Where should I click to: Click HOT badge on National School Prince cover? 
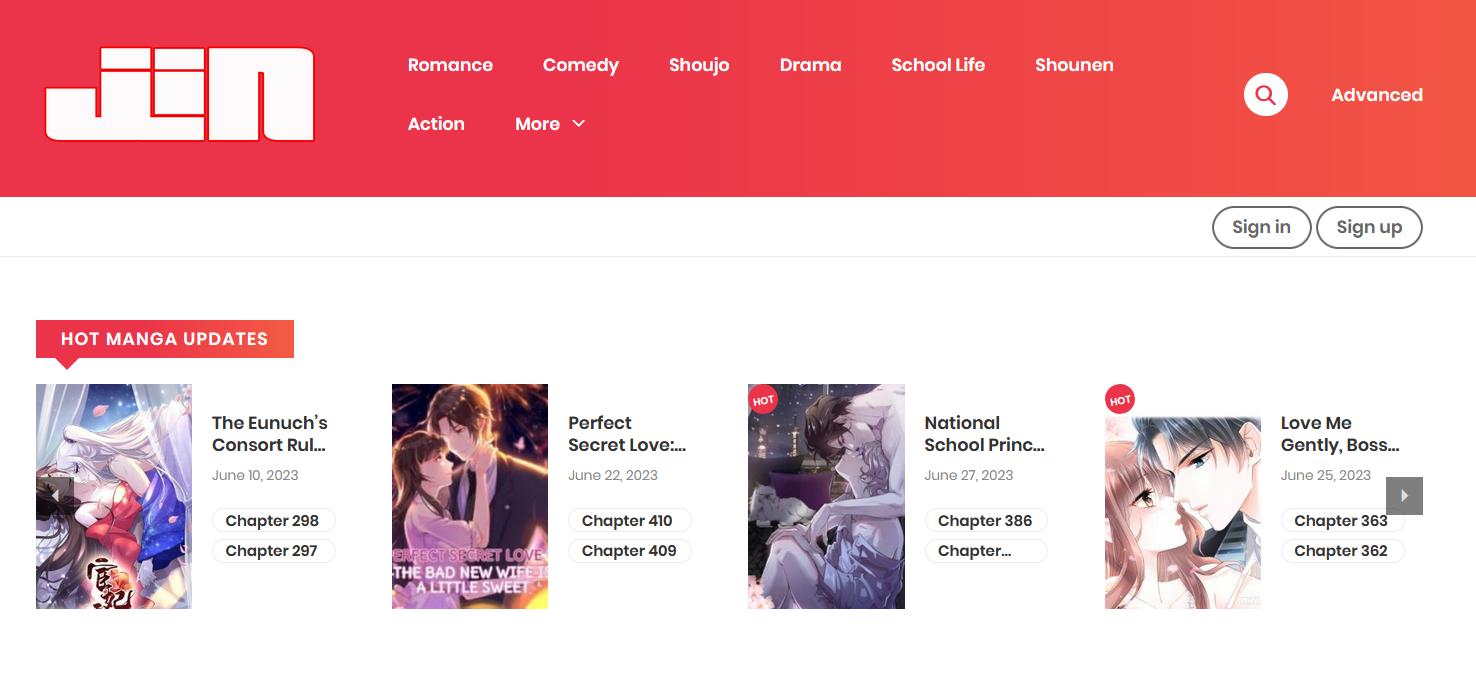coord(763,400)
